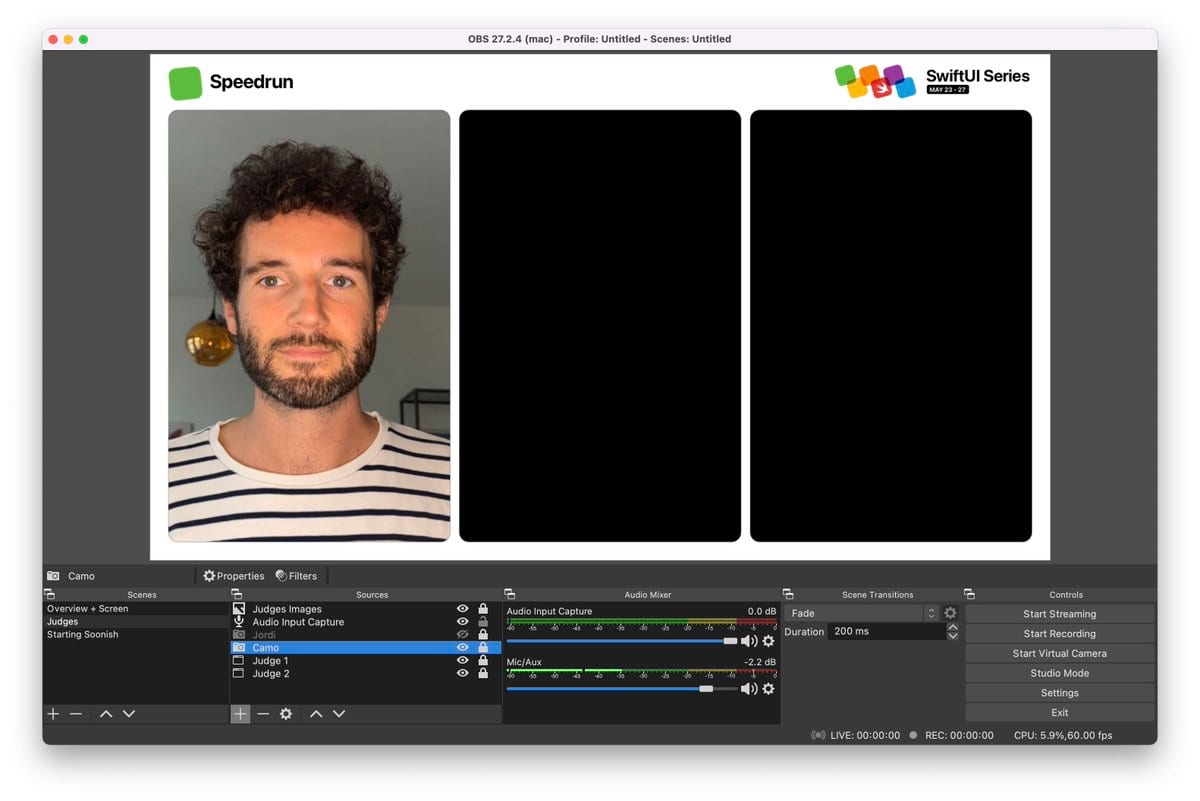This screenshot has width=1200, height=801.
Task: Click the right black judge preview panel
Action: coord(891,326)
